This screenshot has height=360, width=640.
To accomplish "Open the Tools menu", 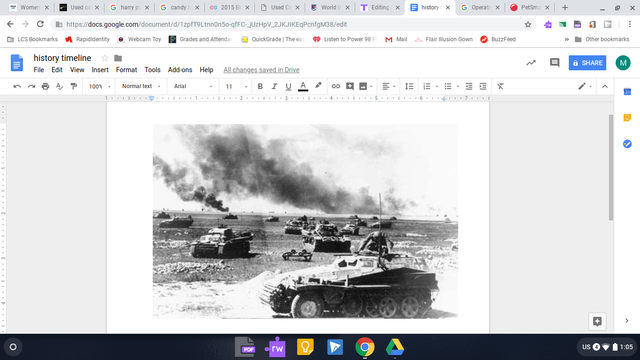I will tap(152, 70).
